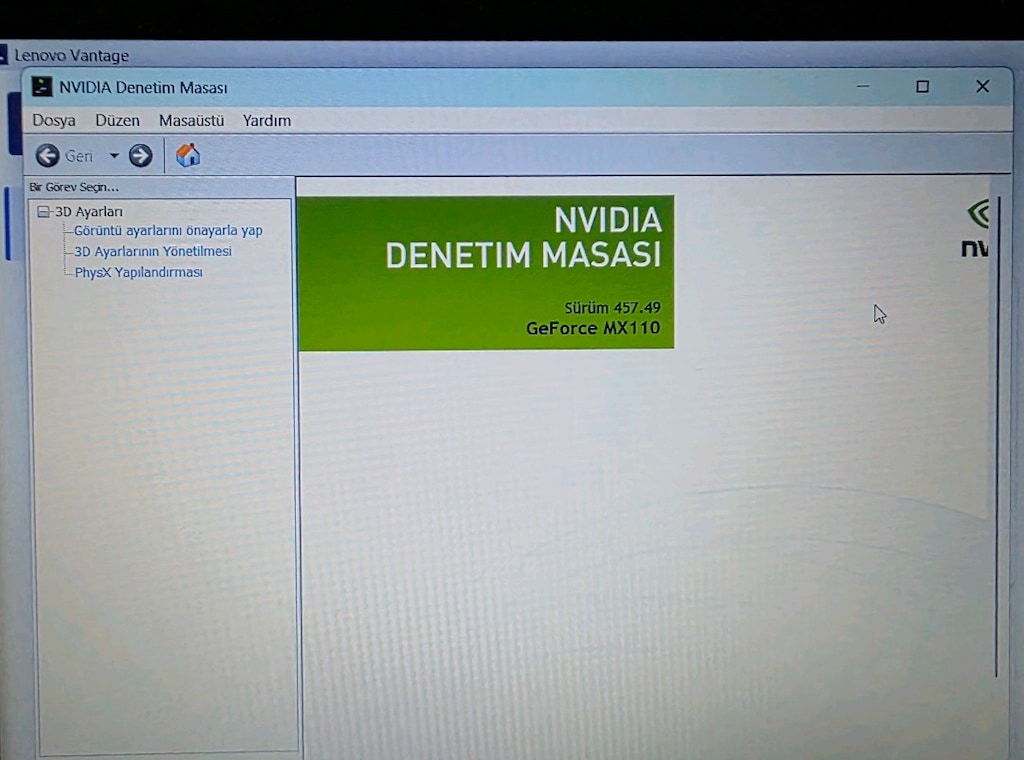Click the NVIDIA Denetim Masası green banner
Image resolution: width=1024 pixels, height=760 pixels.
[486, 272]
